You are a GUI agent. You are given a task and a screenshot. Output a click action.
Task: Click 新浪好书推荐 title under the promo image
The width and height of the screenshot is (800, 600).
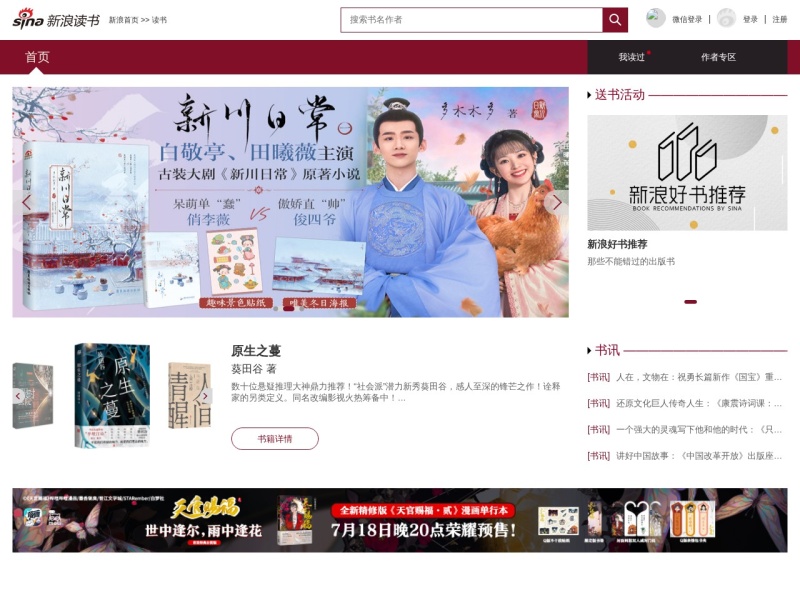point(617,244)
